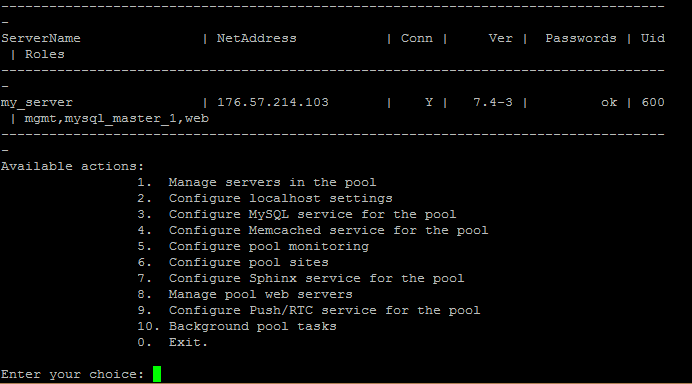692x384 pixels.
Task: Click the 'Passwords' column header
Action: point(581,38)
